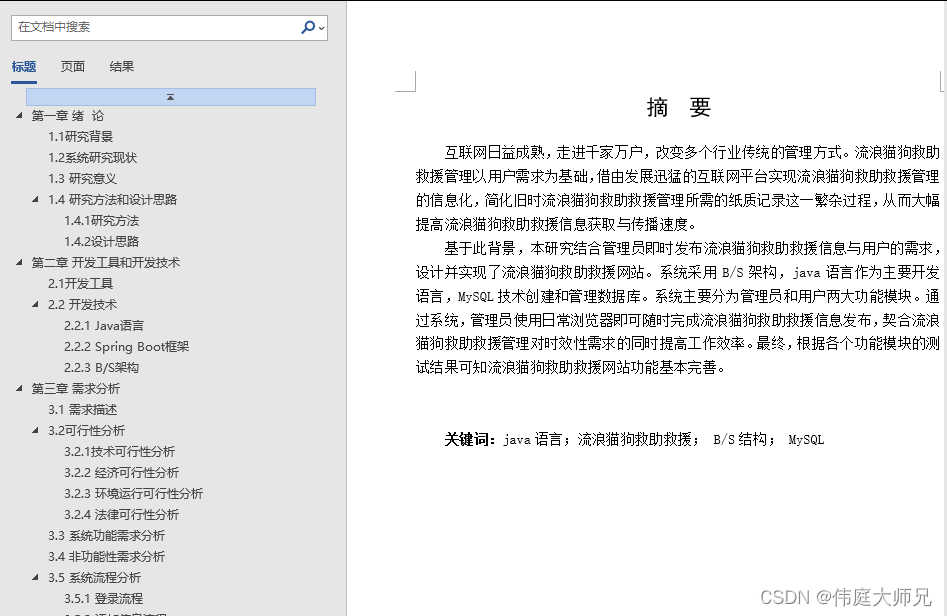Collapse the 第二章 开发工具和开发技术 heading
Image resolution: width=947 pixels, height=616 pixels.
(x=19, y=262)
